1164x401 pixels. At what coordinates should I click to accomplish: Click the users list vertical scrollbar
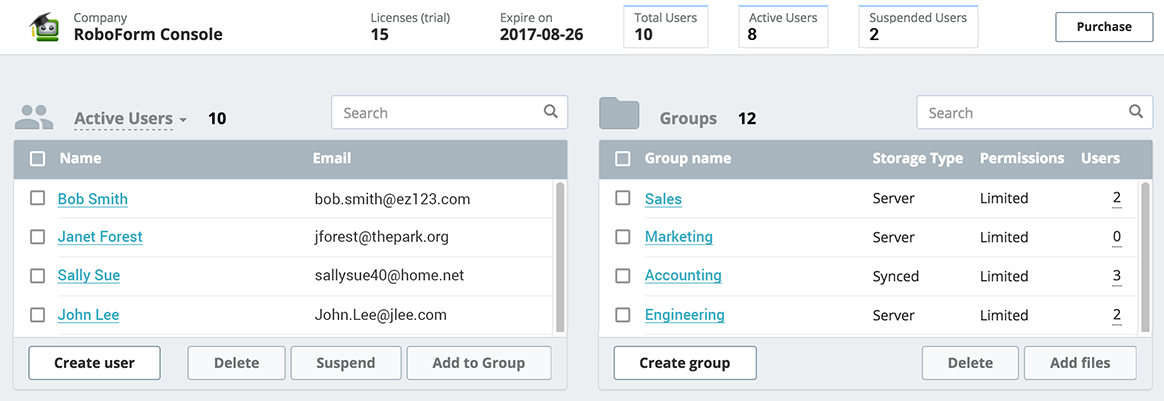(x=560, y=256)
